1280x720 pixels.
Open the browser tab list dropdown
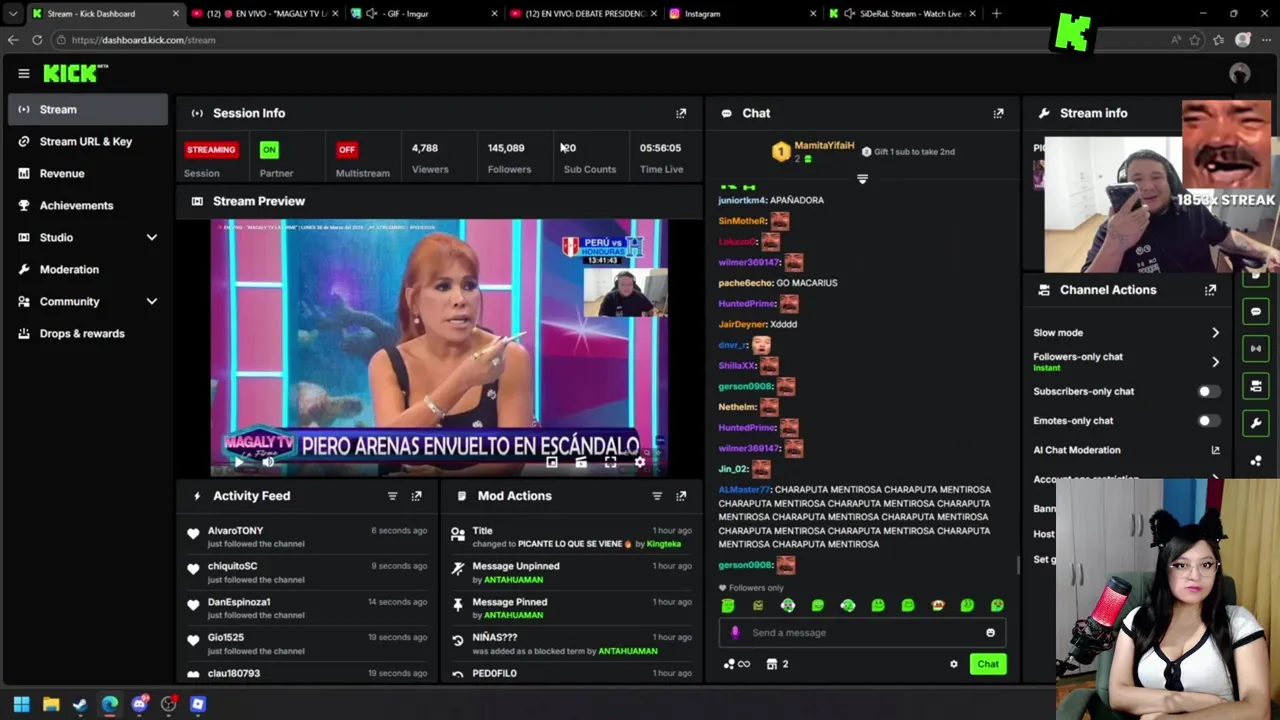[x=12, y=14]
